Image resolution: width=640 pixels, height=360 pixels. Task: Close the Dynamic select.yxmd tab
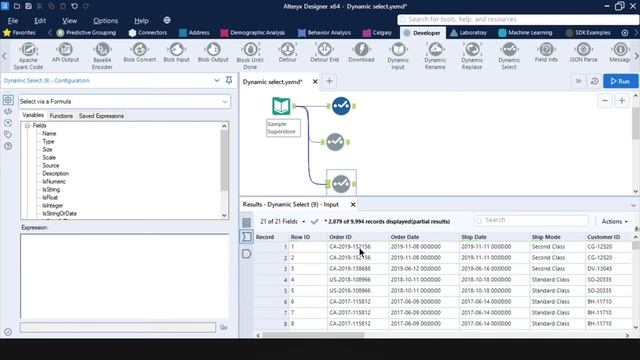click(x=315, y=82)
